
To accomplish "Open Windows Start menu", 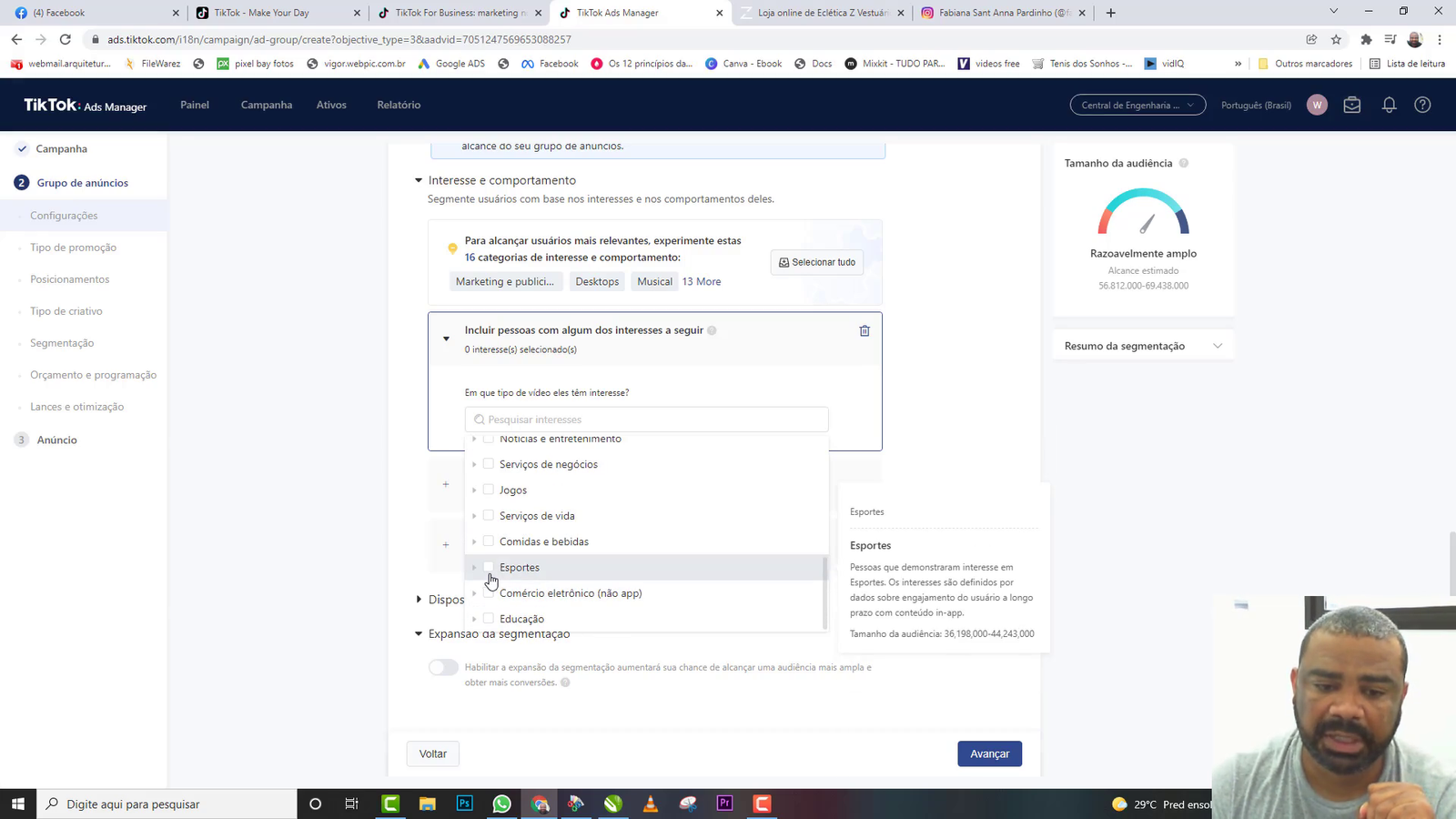I will point(18,804).
